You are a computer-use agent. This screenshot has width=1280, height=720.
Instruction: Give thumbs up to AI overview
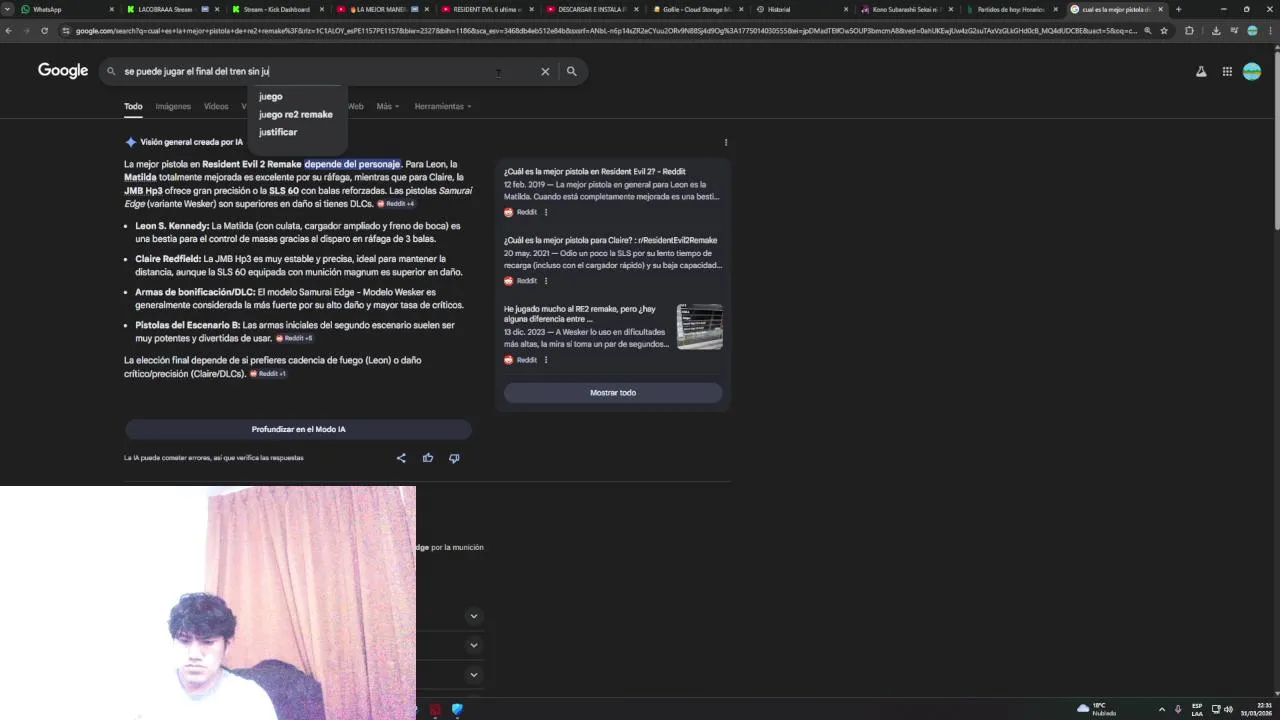(428, 458)
